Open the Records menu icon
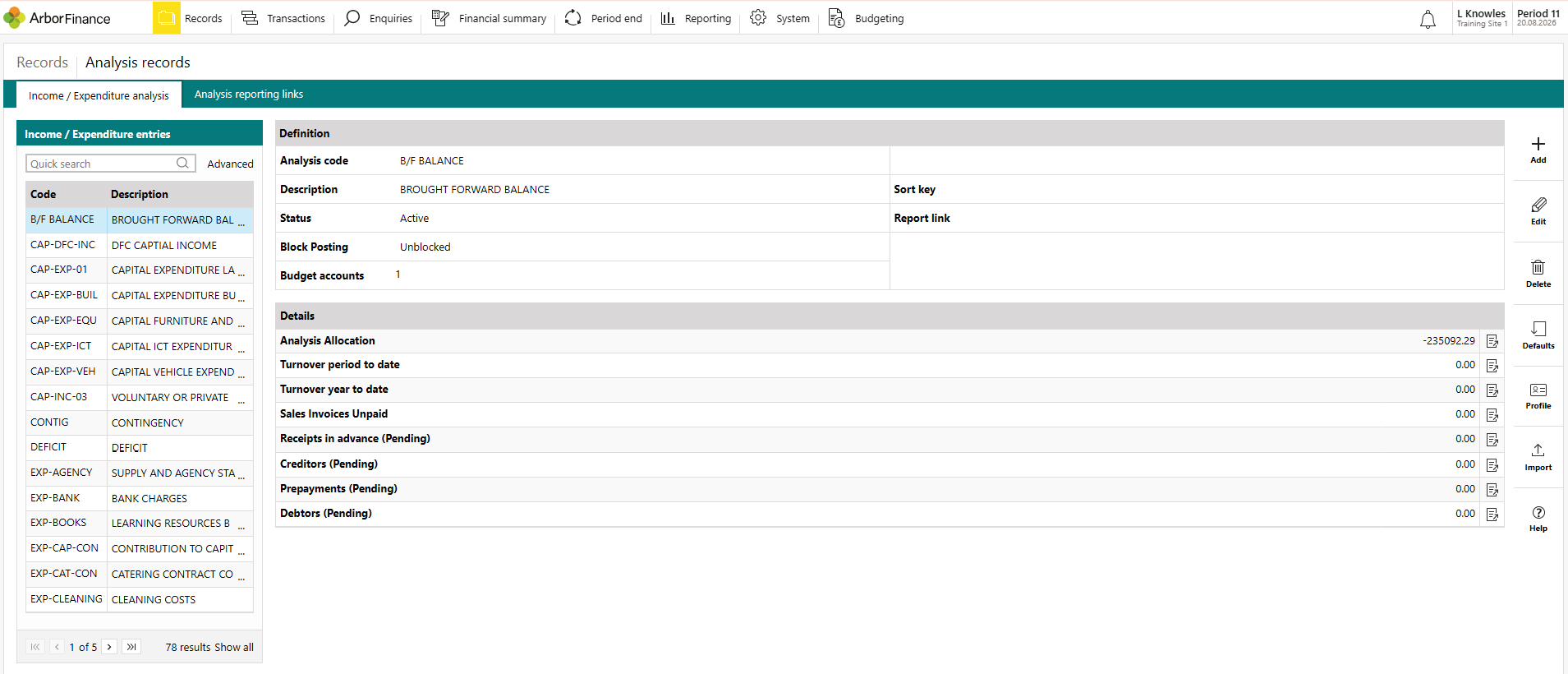Image resolution: width=1568 pixels, height=674 pixels. click(167, 18)
